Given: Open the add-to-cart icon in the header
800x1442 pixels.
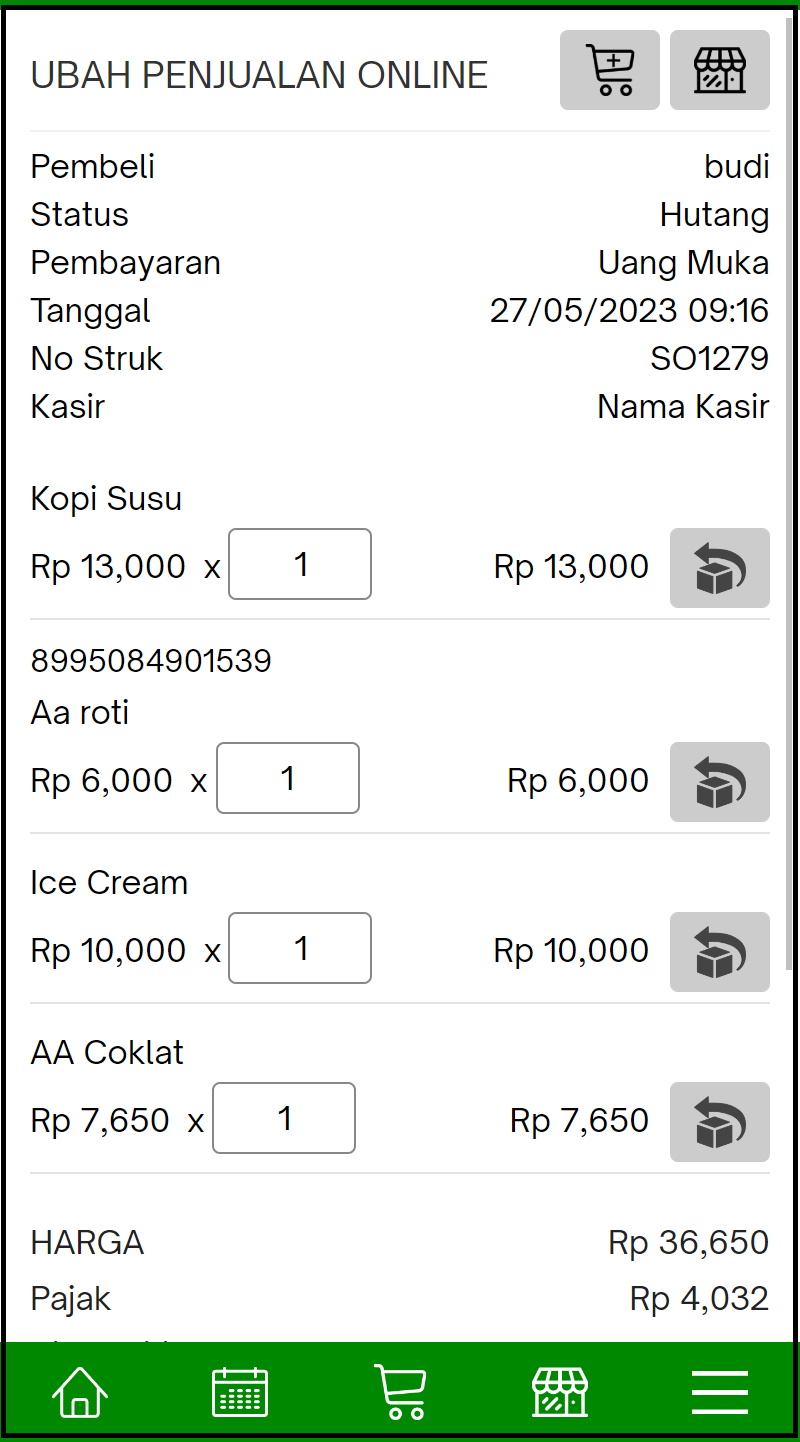Looking at the screenshot, I should pyautogui.click(x=609, y=69).
